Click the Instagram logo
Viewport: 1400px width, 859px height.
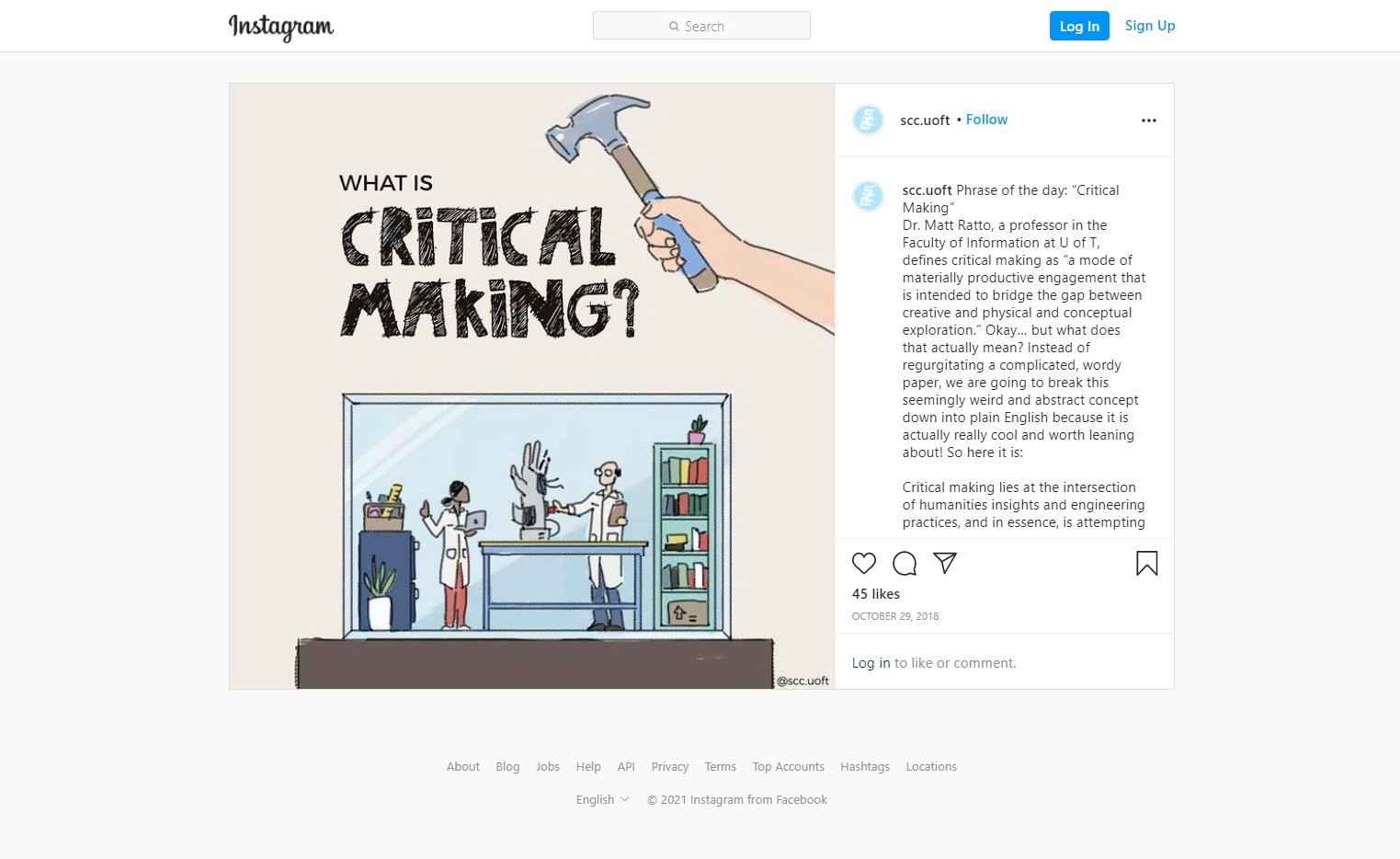pos(281,27)
